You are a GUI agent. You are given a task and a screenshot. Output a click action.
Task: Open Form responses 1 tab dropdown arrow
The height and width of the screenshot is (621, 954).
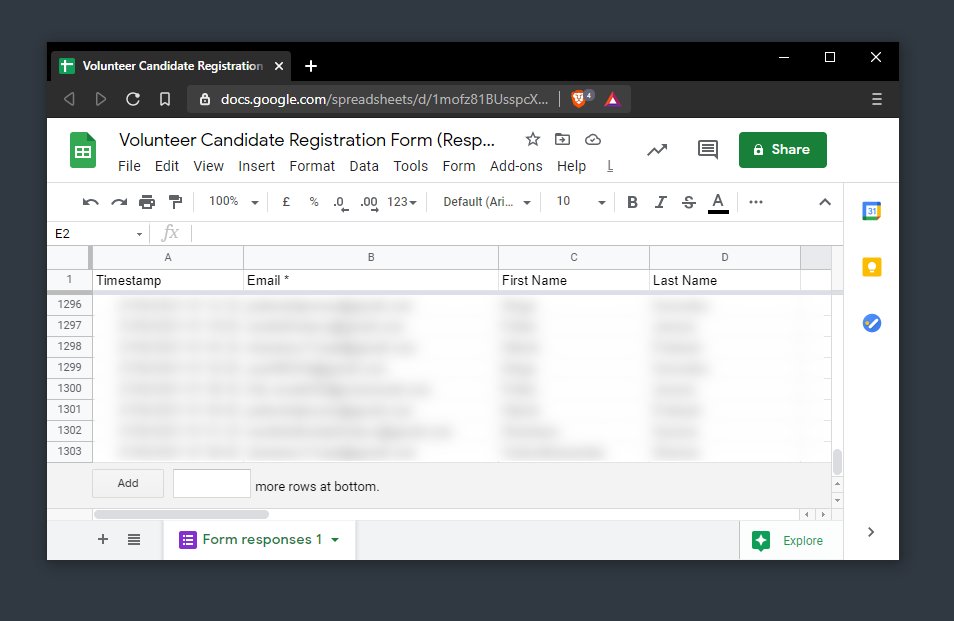point(335,539)
